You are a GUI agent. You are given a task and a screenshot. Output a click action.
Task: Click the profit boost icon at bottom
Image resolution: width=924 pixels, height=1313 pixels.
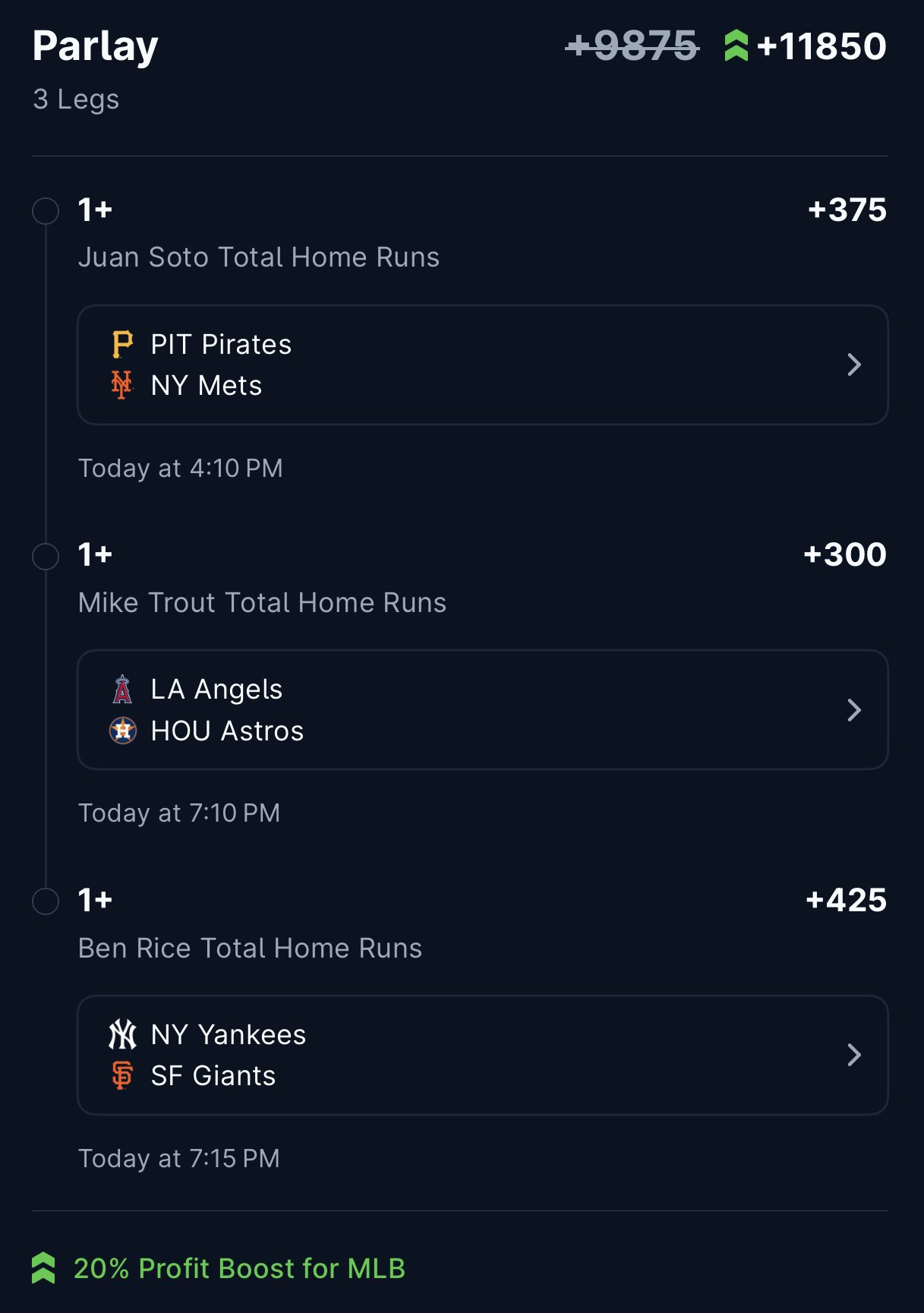43,1268
